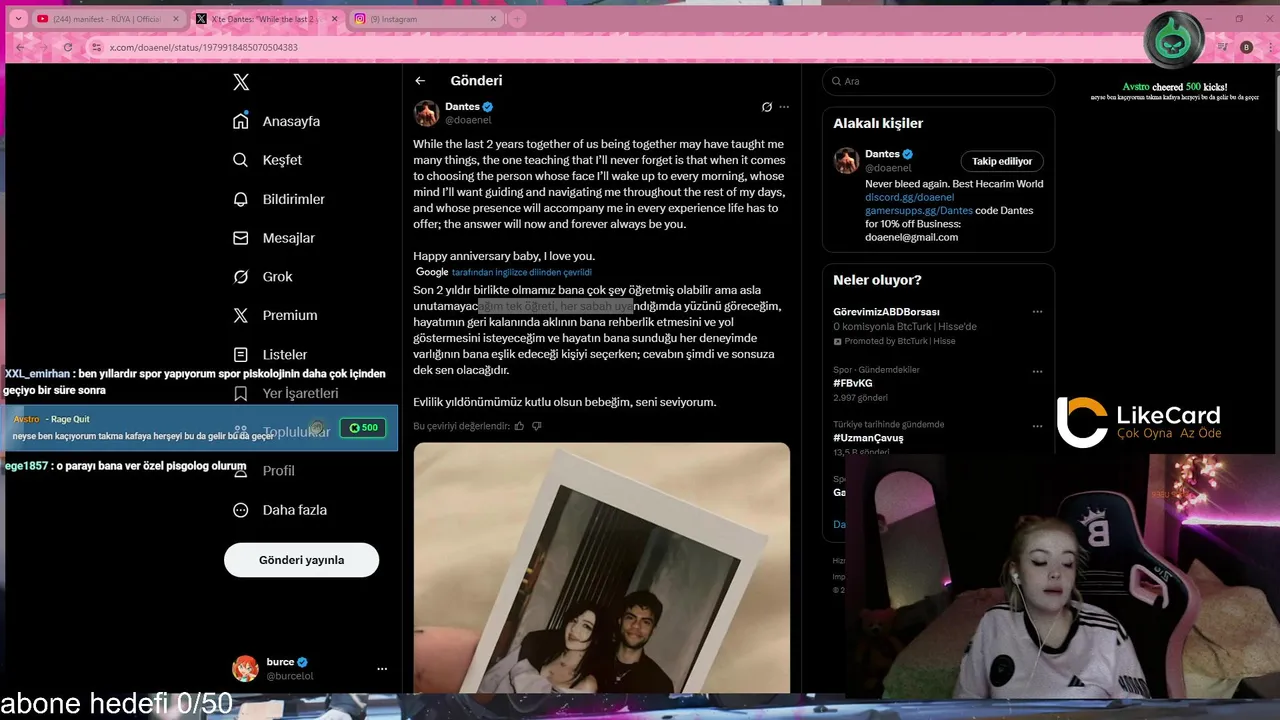Screen dimensions: 1280x720
Task: Open the #FBvKG trending topic
Action: coord(853,383)
